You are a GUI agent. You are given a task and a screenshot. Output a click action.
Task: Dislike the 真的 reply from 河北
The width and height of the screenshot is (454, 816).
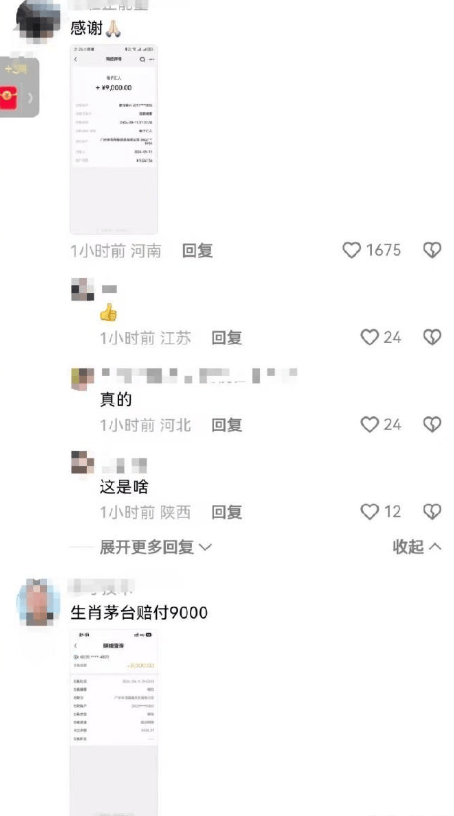pyautogui.click(x=432, y=425)
